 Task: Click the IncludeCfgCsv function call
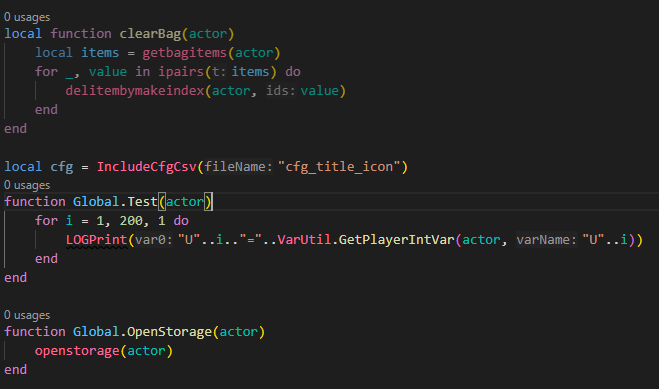click(x=147, y=167)
